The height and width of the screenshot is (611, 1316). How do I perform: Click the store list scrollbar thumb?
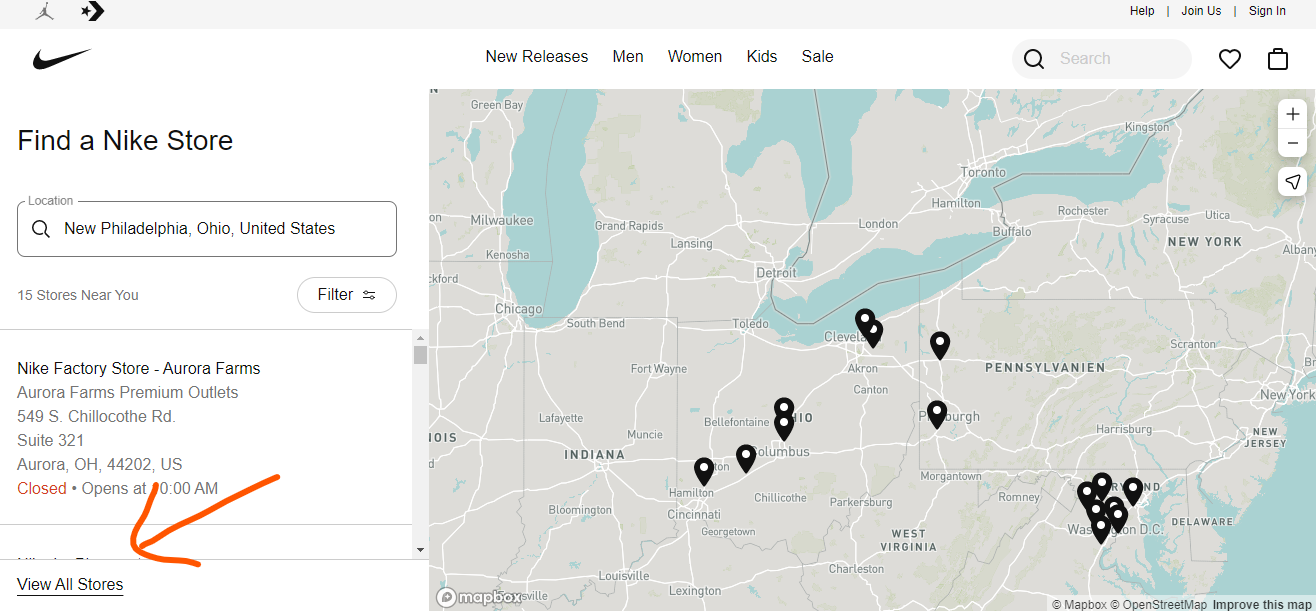coord(420,355)
